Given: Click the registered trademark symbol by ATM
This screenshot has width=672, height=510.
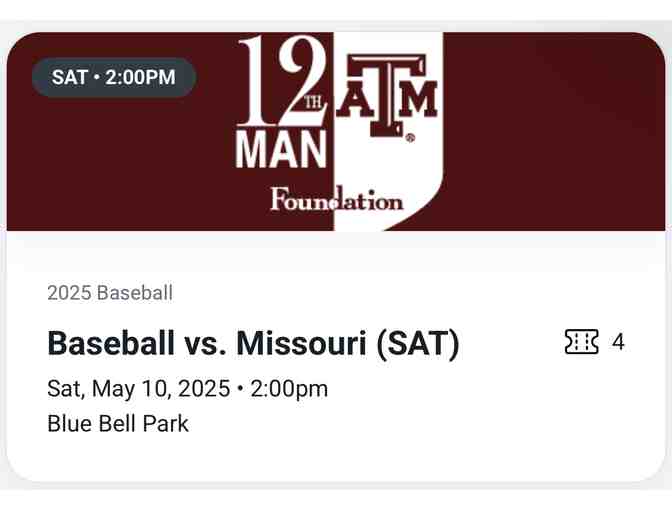Looking at the screenshot, I should pyautogui.click(x=410, y=139).
